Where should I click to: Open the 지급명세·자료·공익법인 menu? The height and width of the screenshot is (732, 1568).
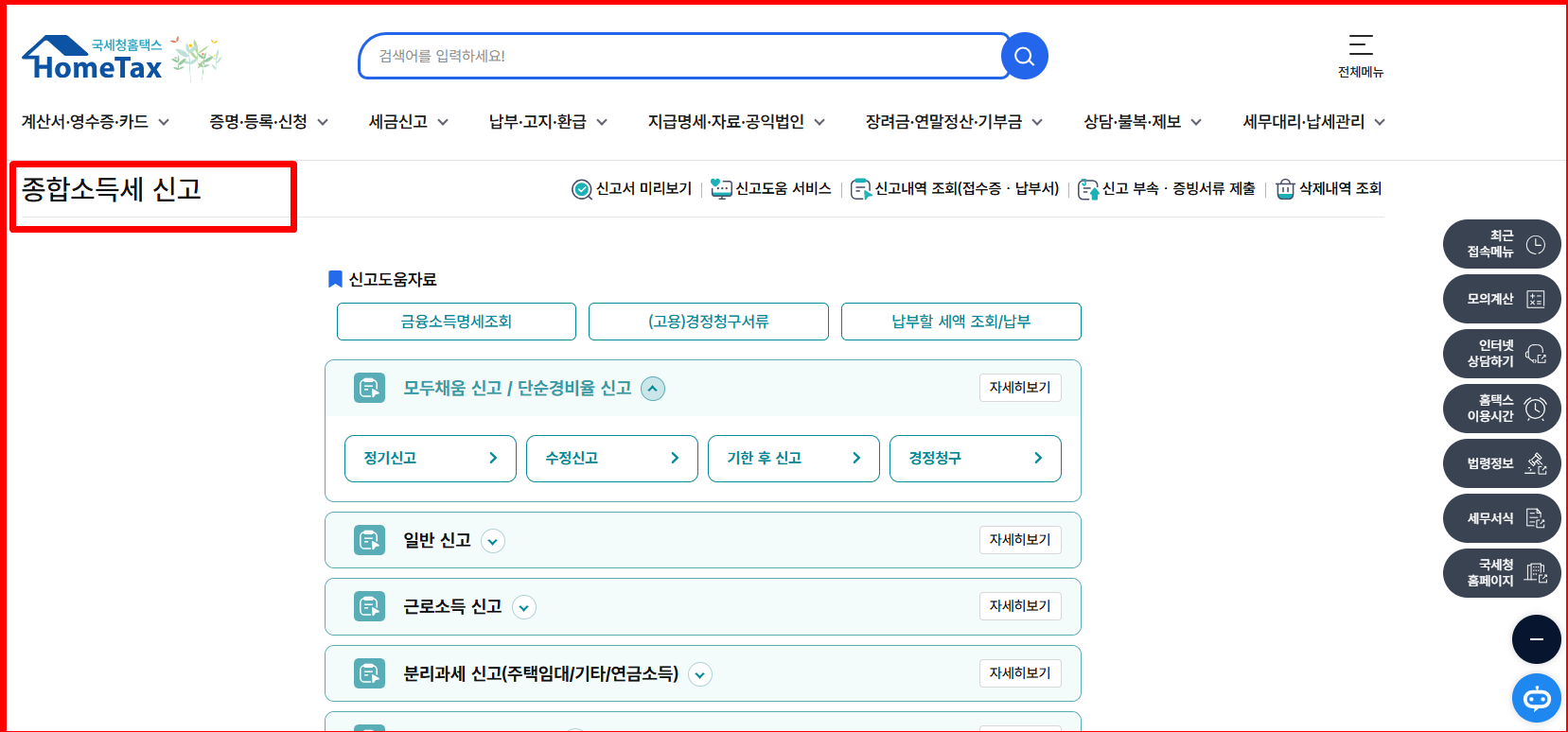click(736, 122)
